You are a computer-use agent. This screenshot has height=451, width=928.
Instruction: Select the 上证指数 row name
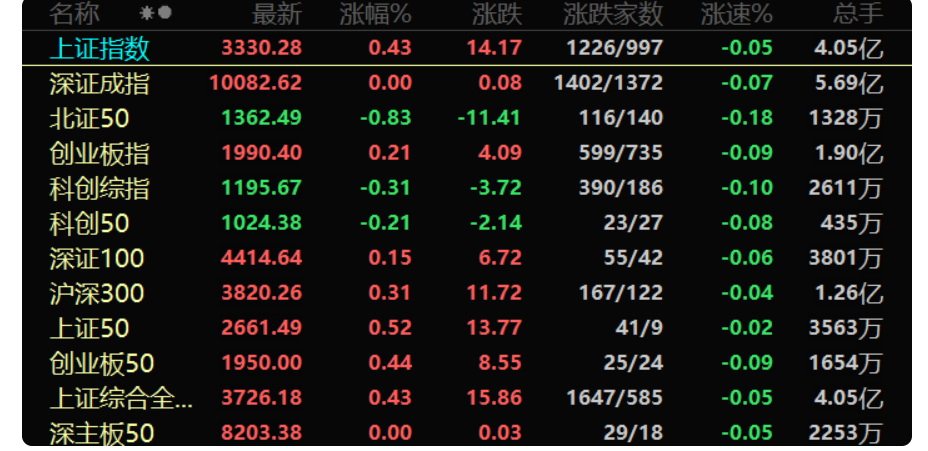pos(99,48)
